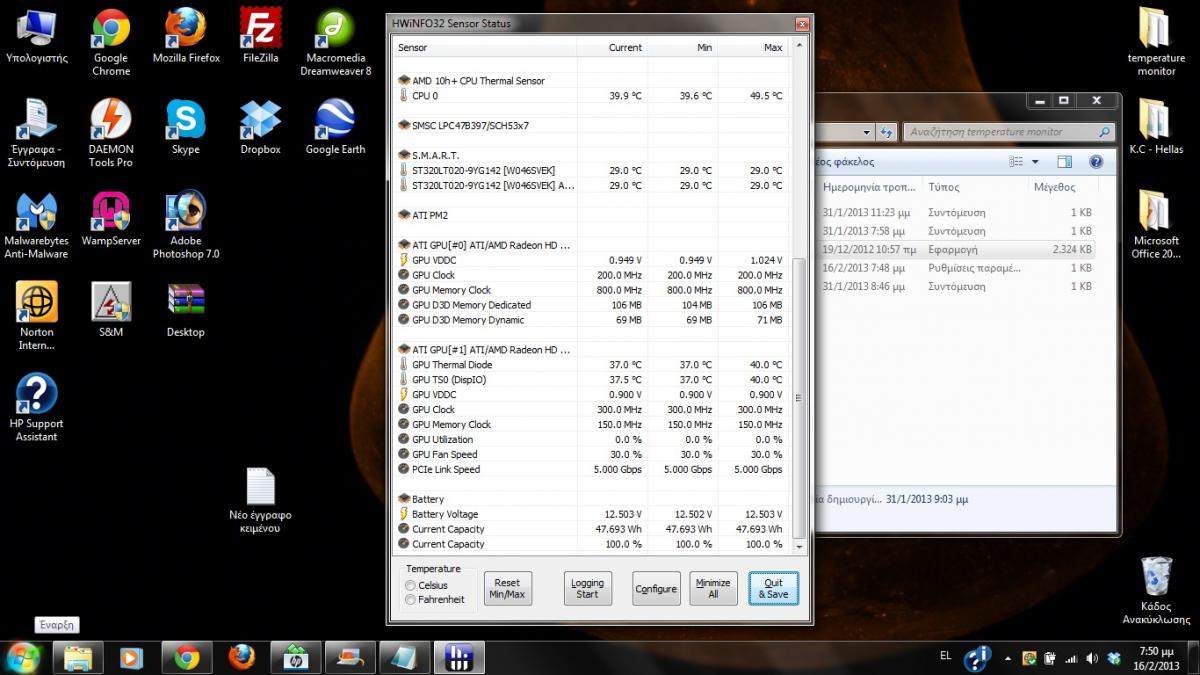Open the temperature monitor folder
The image size is (1200, 675).
[x=1155, y=42]
